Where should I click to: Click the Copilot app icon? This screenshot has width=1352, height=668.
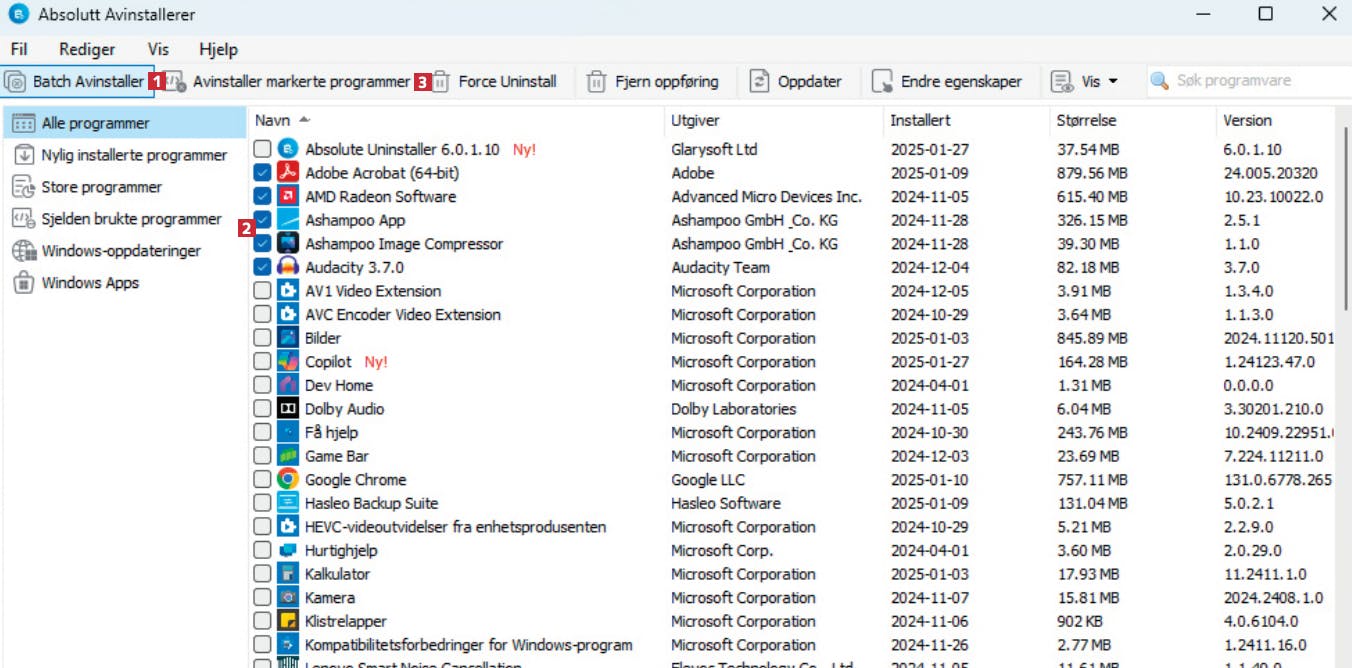(x=288, y=362)
